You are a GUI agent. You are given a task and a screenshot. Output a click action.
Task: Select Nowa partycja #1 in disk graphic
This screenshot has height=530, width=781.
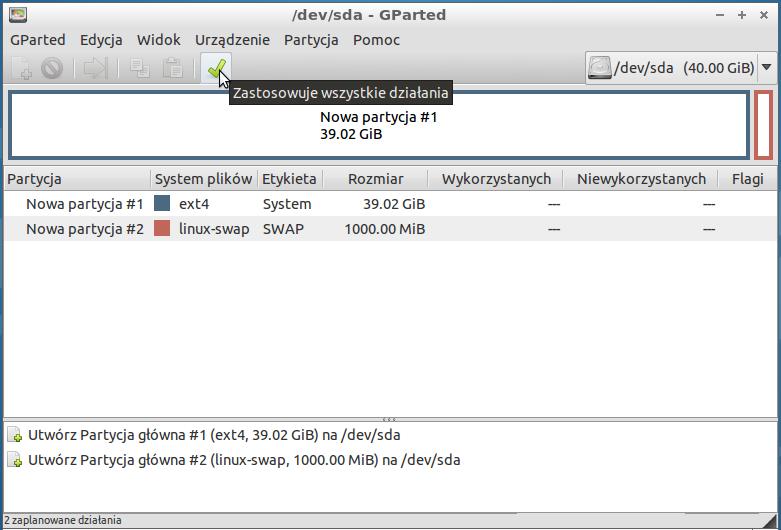(x=379, y=125)
